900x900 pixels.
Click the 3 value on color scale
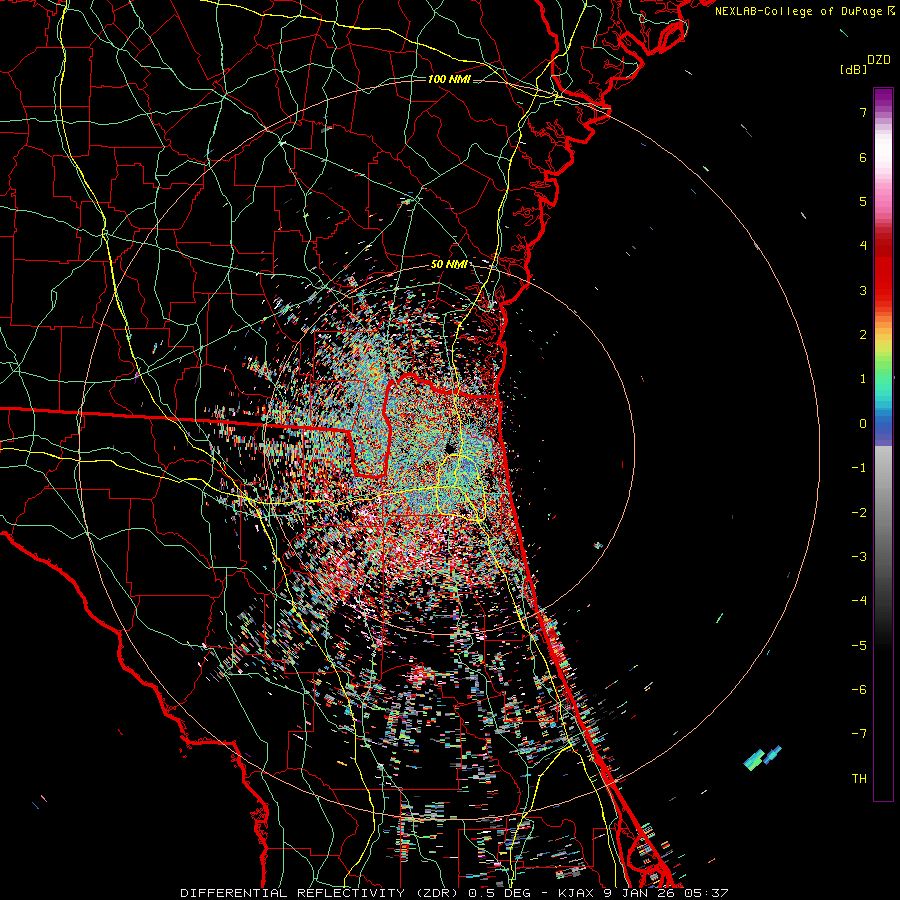click(x=863, y=290)
